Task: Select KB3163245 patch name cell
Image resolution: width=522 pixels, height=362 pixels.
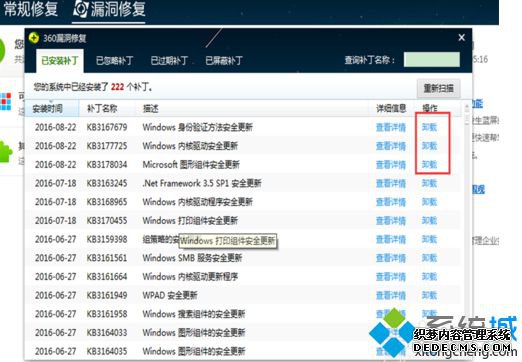Action: [x=107, y=183]
